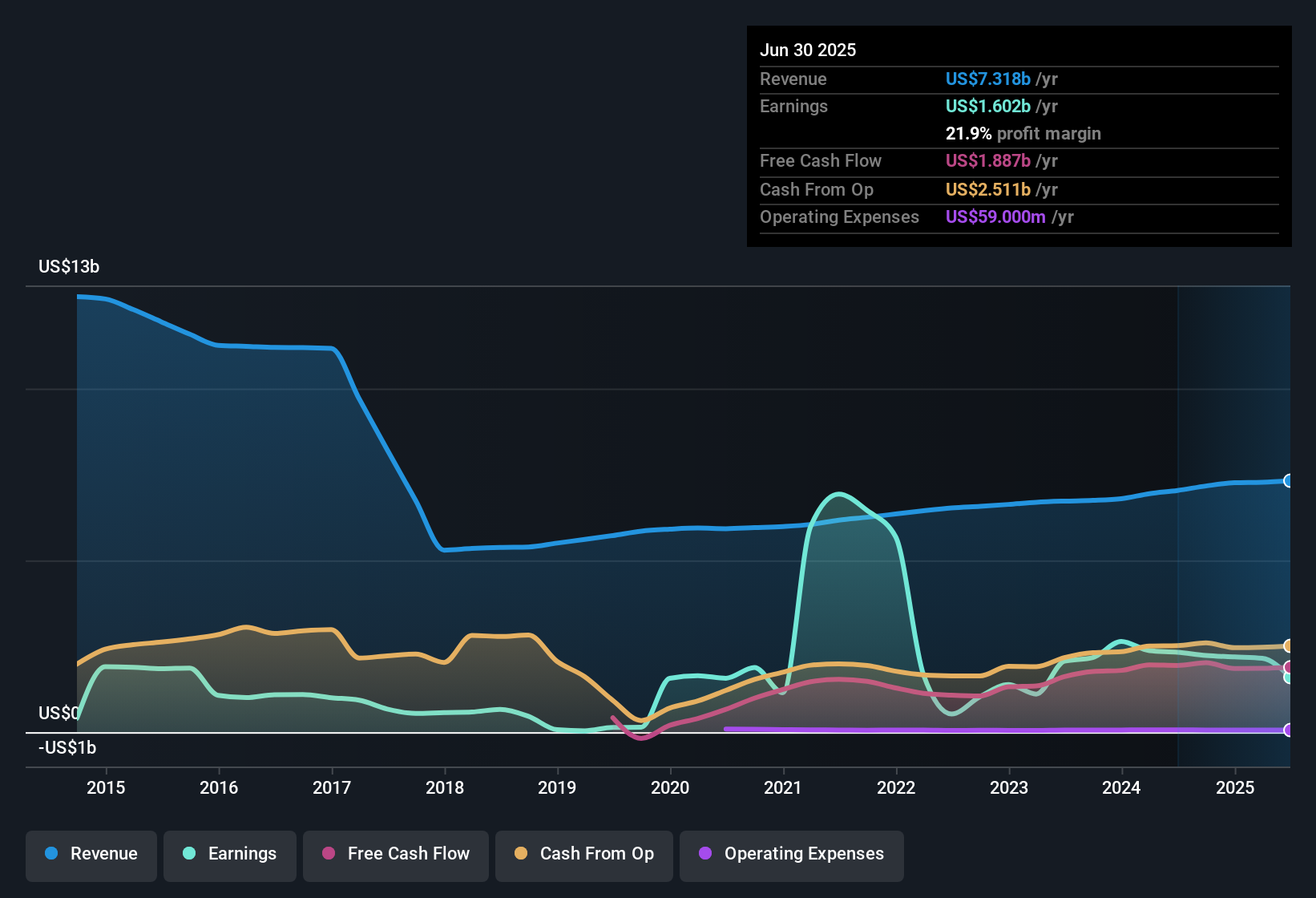Click the 2023 label on time axis
The height and width of the screenshot is (898, 1316).
tap(1009, 787)
